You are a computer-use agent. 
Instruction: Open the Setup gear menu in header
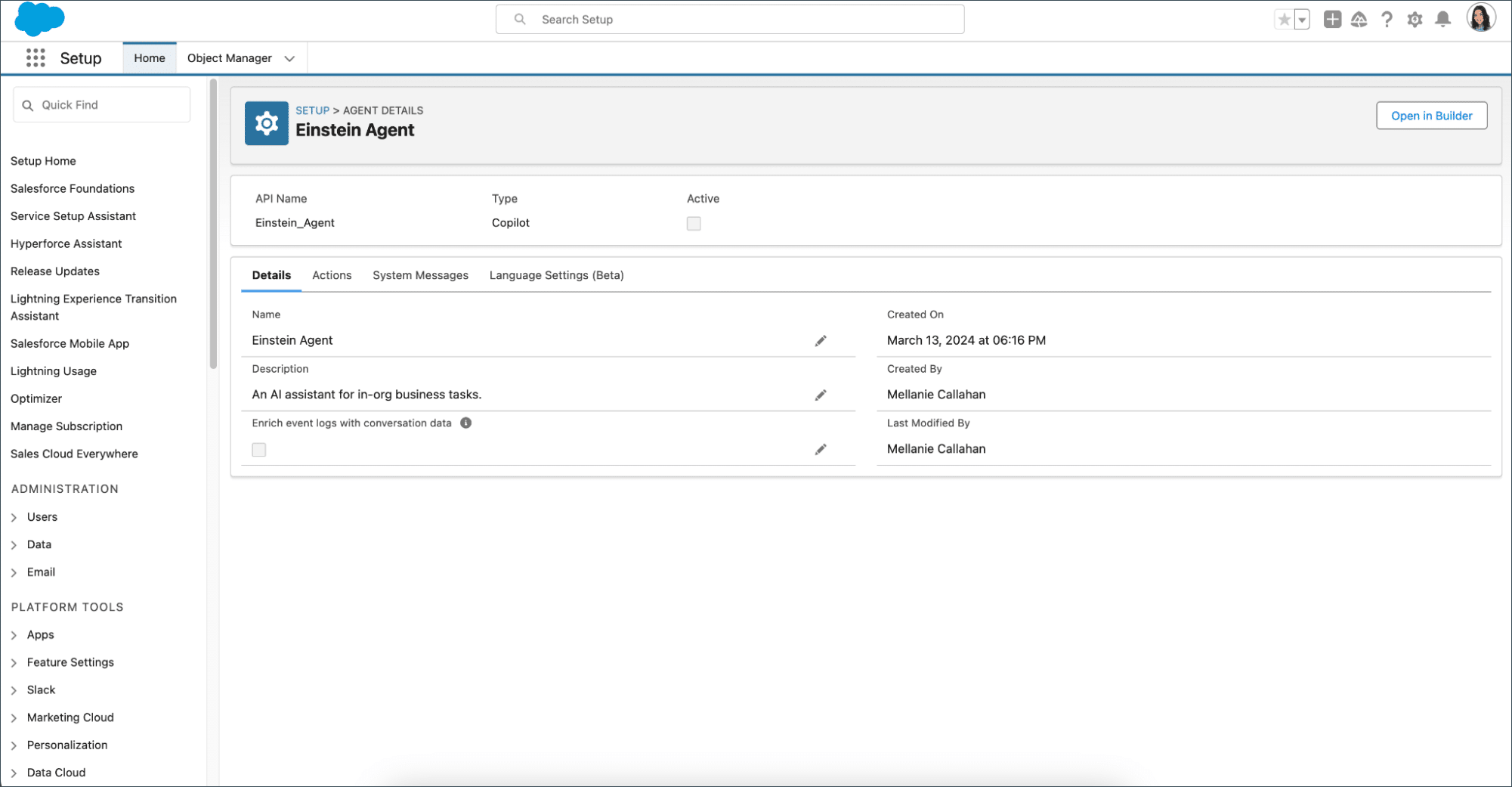pyautogui.click(x=1415, y=20)
